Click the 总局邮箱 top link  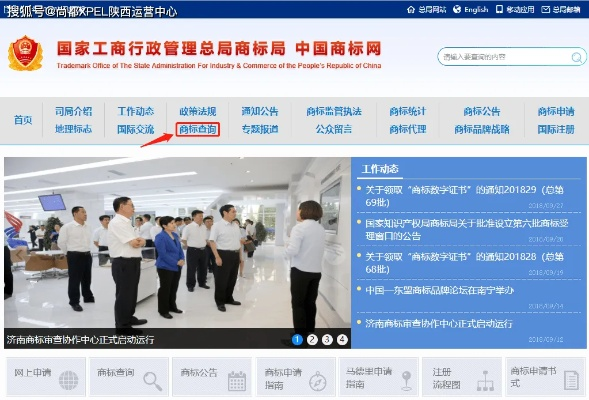(x=566, y=9)
